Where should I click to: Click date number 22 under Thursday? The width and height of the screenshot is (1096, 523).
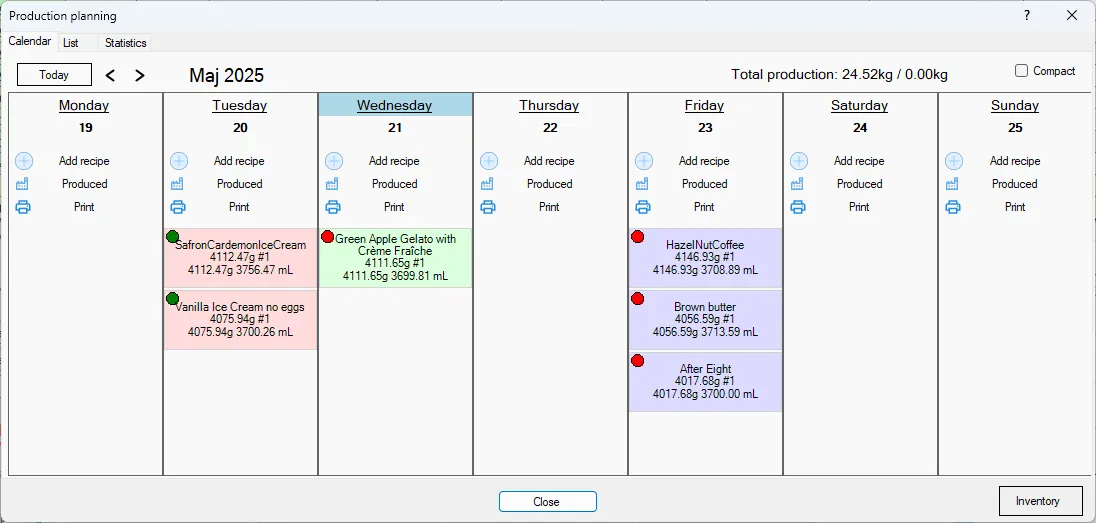click(x=549, y=128)
